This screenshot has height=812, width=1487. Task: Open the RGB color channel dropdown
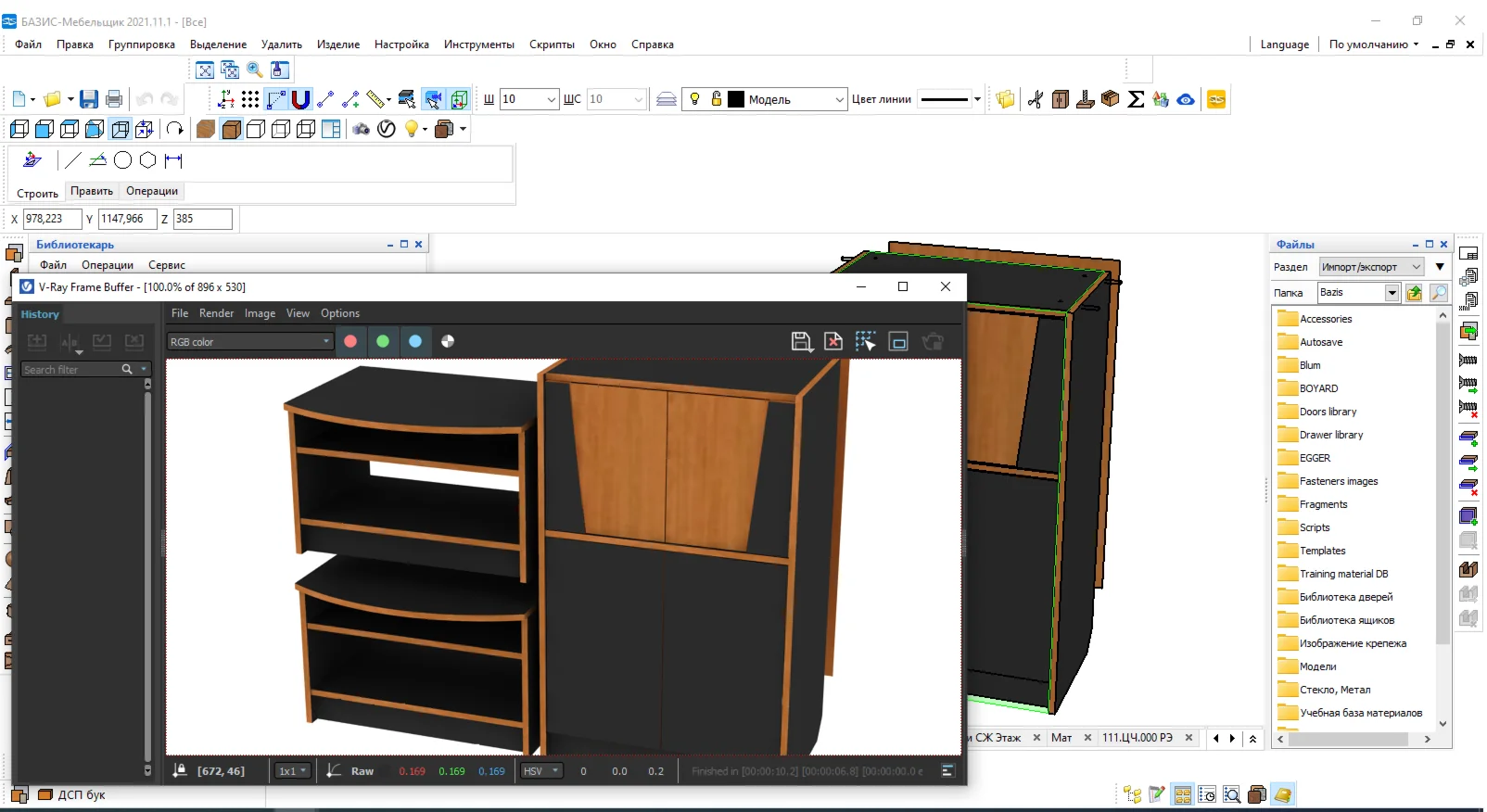[249, 342]
